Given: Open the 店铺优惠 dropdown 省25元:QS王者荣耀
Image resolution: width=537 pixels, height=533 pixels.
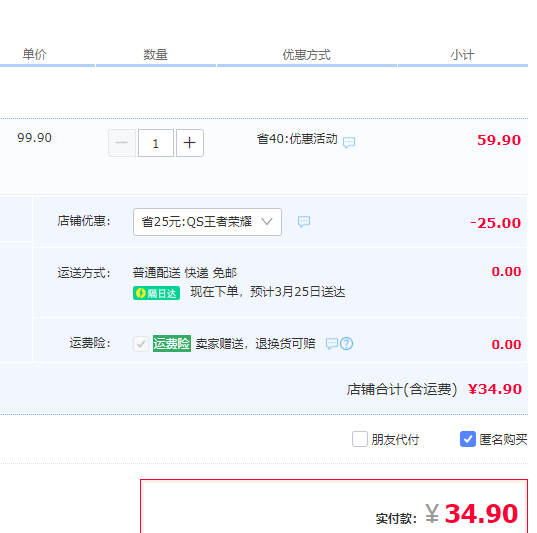Looking at the screenshot, I should tap(208, 222).
